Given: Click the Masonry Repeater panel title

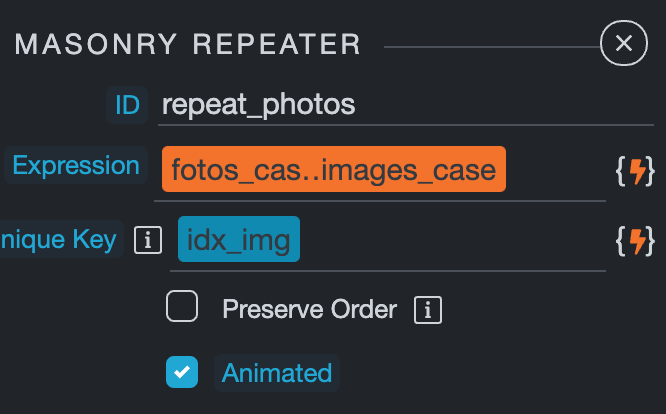Looking at the screenshot, I should click(188, 45).
